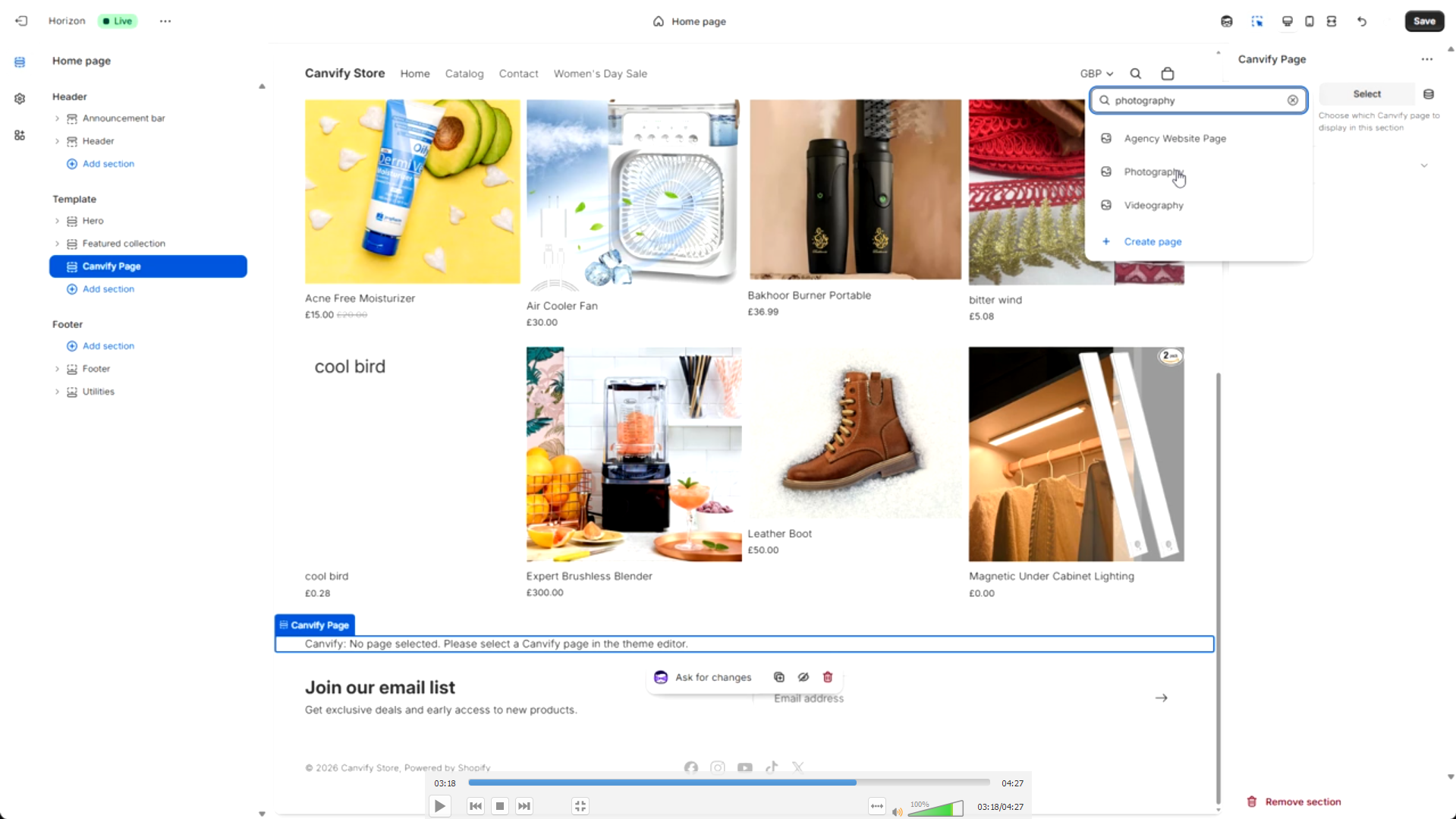Adjust the video volume slider
The width and height of the screenshot is (1456, 819).
click(x=936, y=808)
